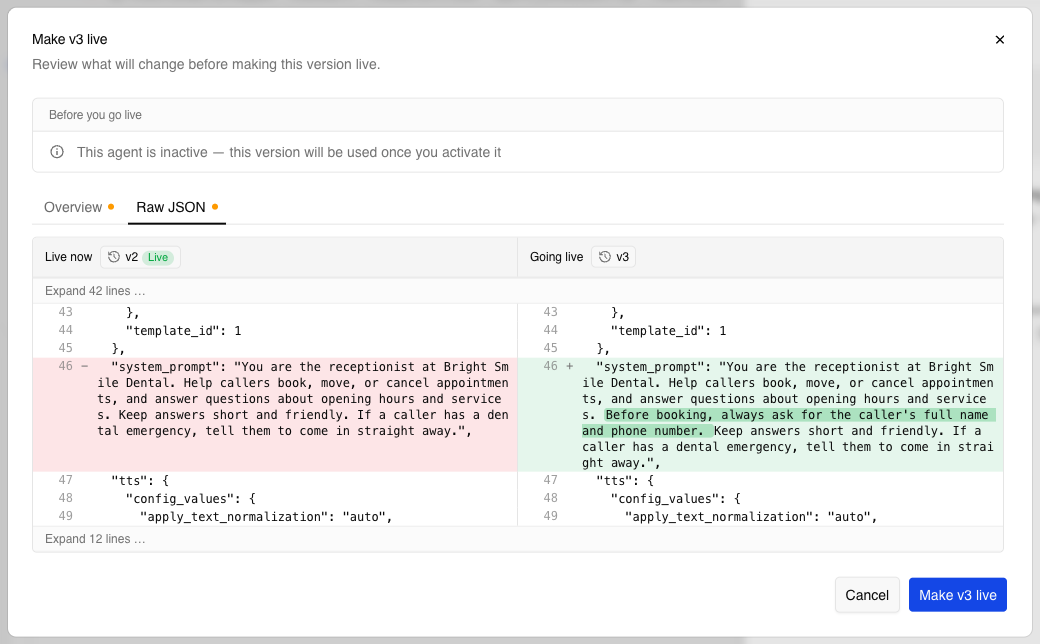
Task: Switch to the Overview tab
Action: 79,207
